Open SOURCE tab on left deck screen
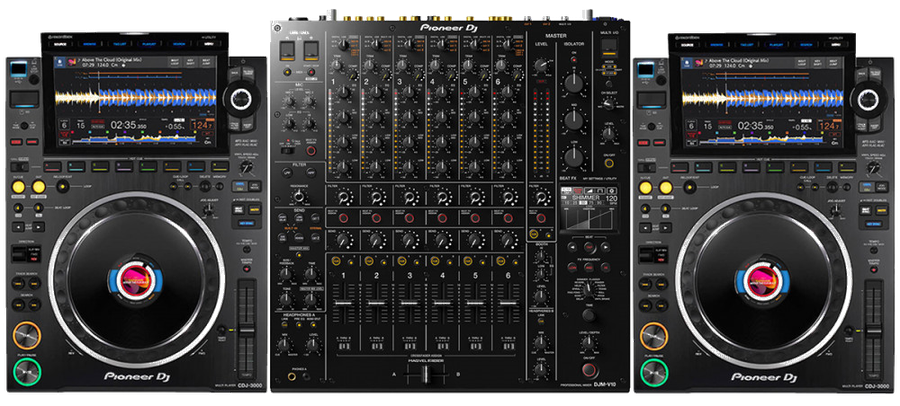Image resolution: width=900 pixels, height=406 pixels. click(60, 43)
